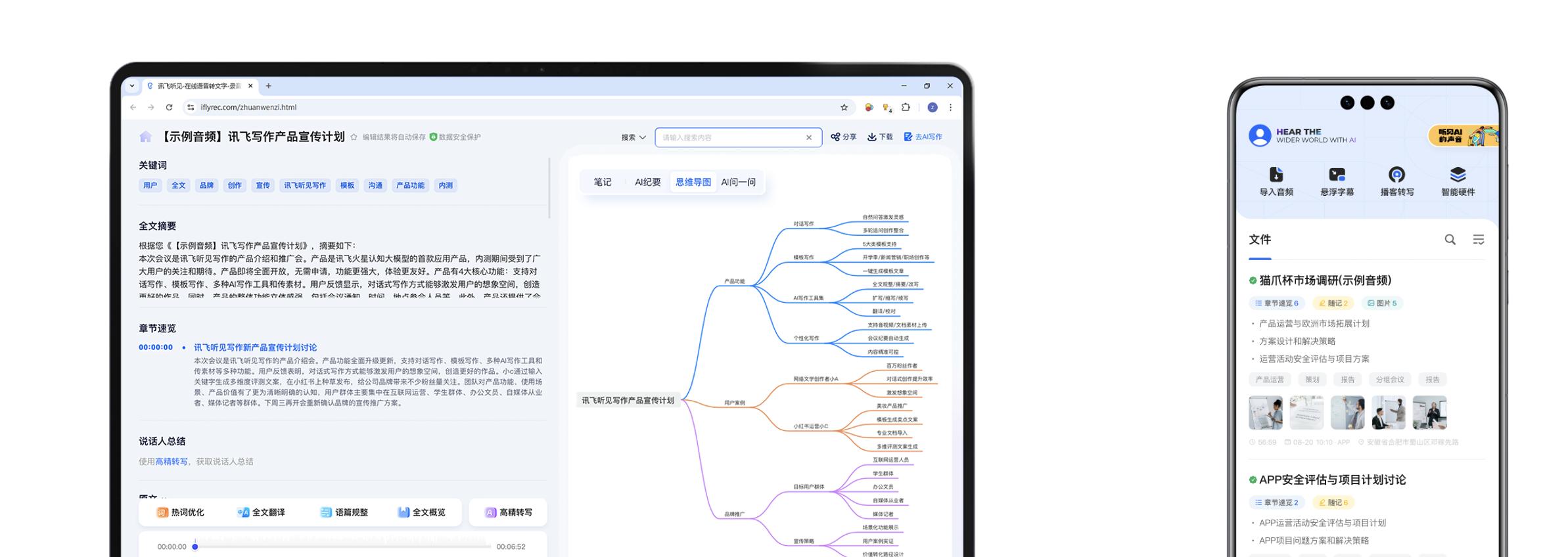This screenshot has width=1568, height=557.
Task: Select the 文件 tab on the phone
Action: (x=1260, y=240)
